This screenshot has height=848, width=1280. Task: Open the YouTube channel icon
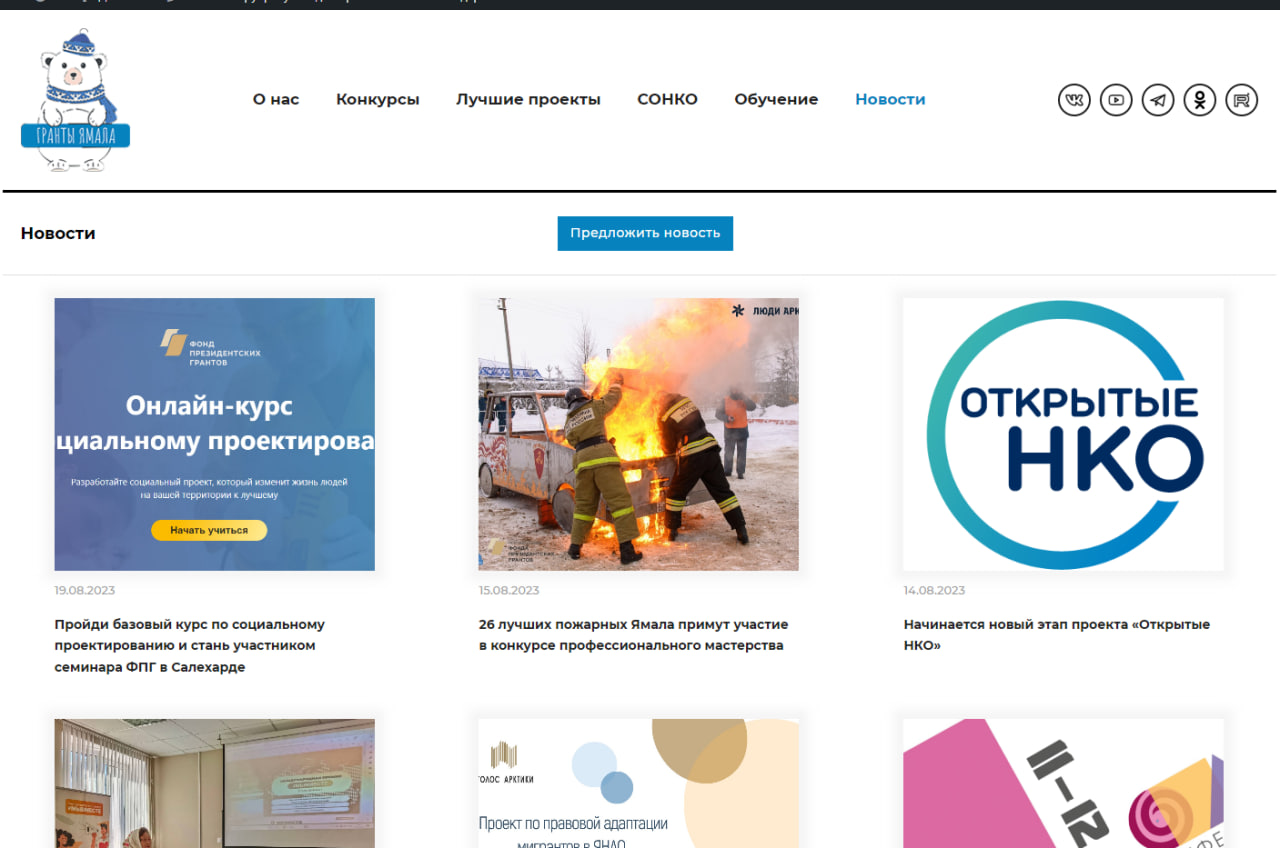(1116, 100)
